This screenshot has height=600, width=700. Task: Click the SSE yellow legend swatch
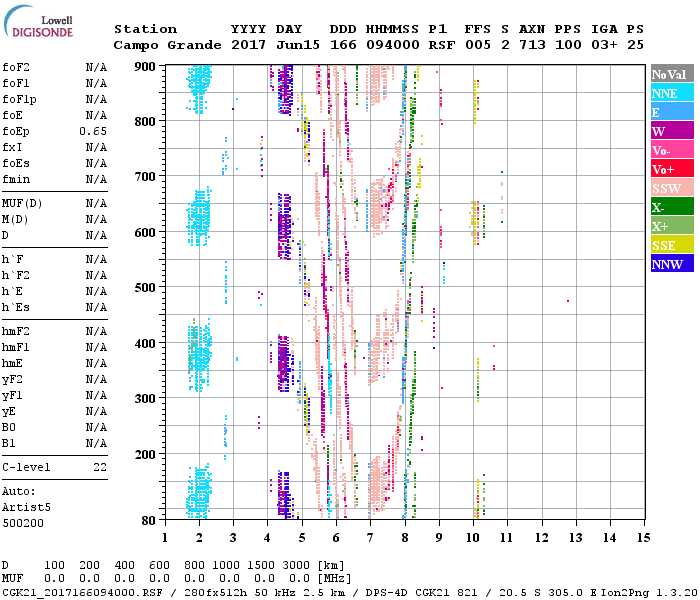tap(671, 246)
